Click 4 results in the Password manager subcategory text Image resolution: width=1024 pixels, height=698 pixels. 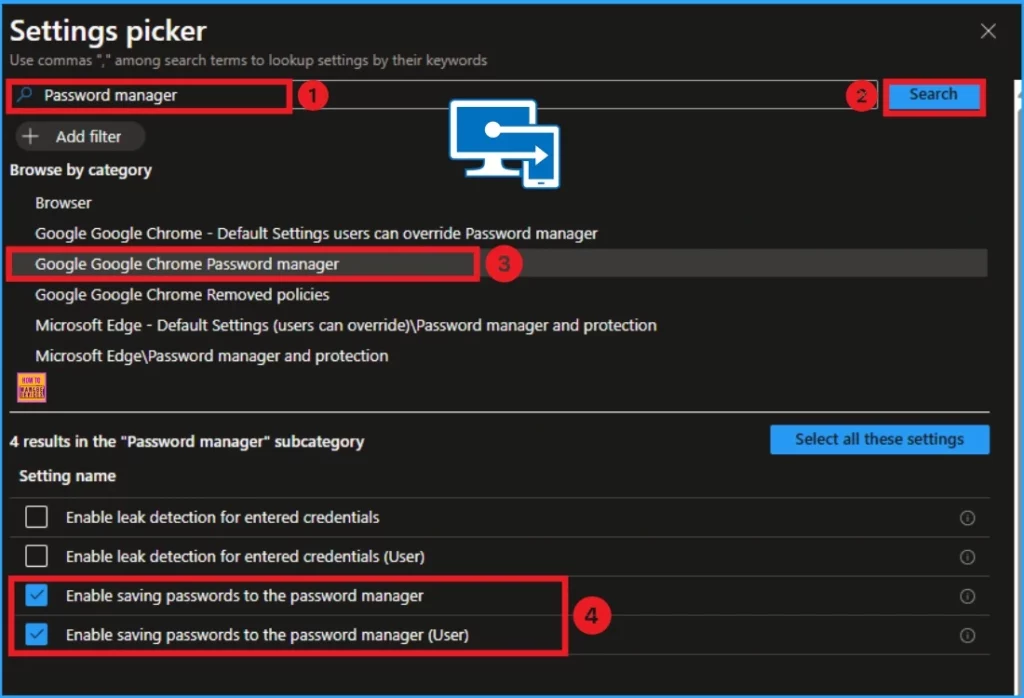point(187,442)
